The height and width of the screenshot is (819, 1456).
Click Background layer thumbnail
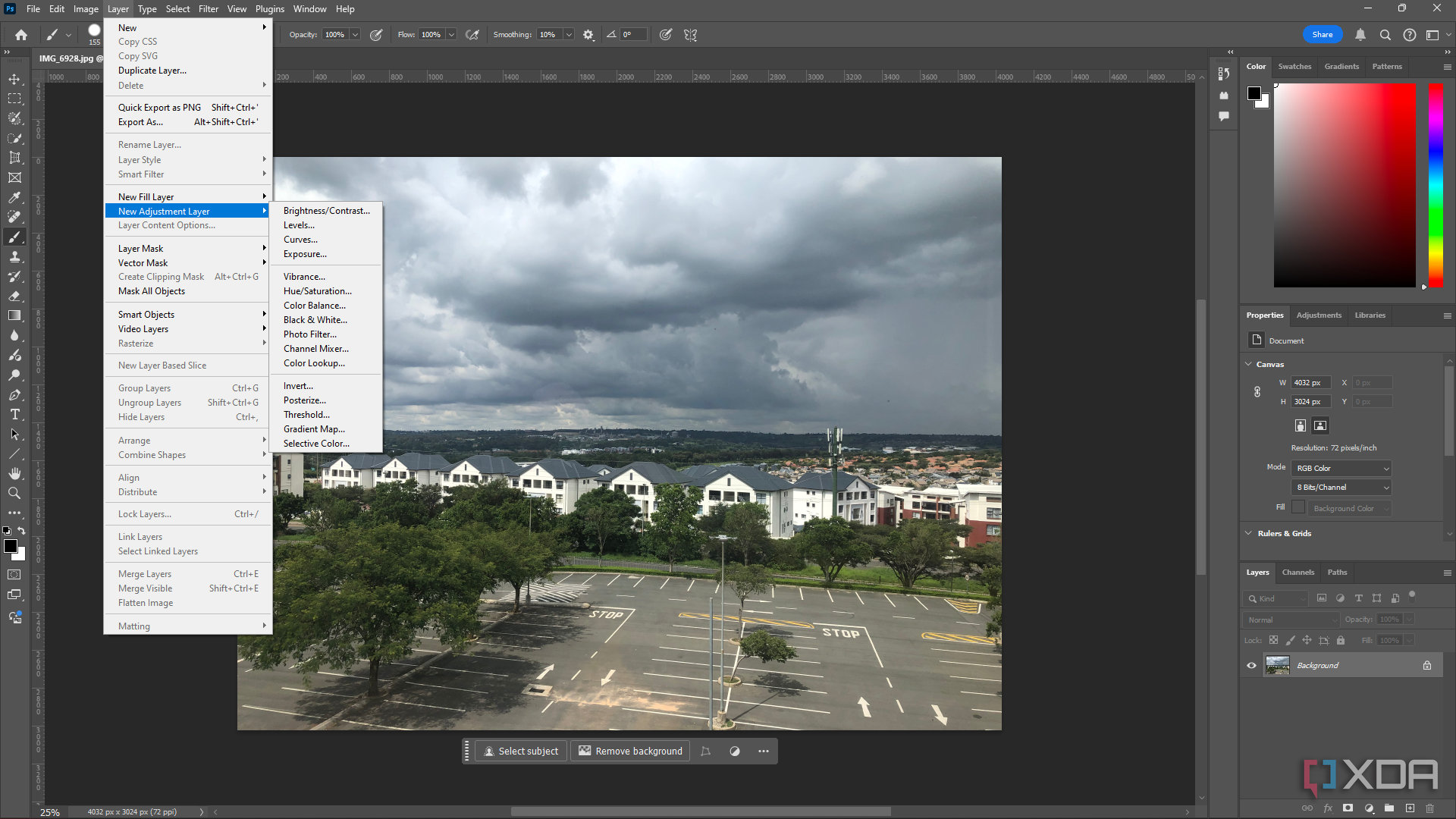[x=1278, y=665]
